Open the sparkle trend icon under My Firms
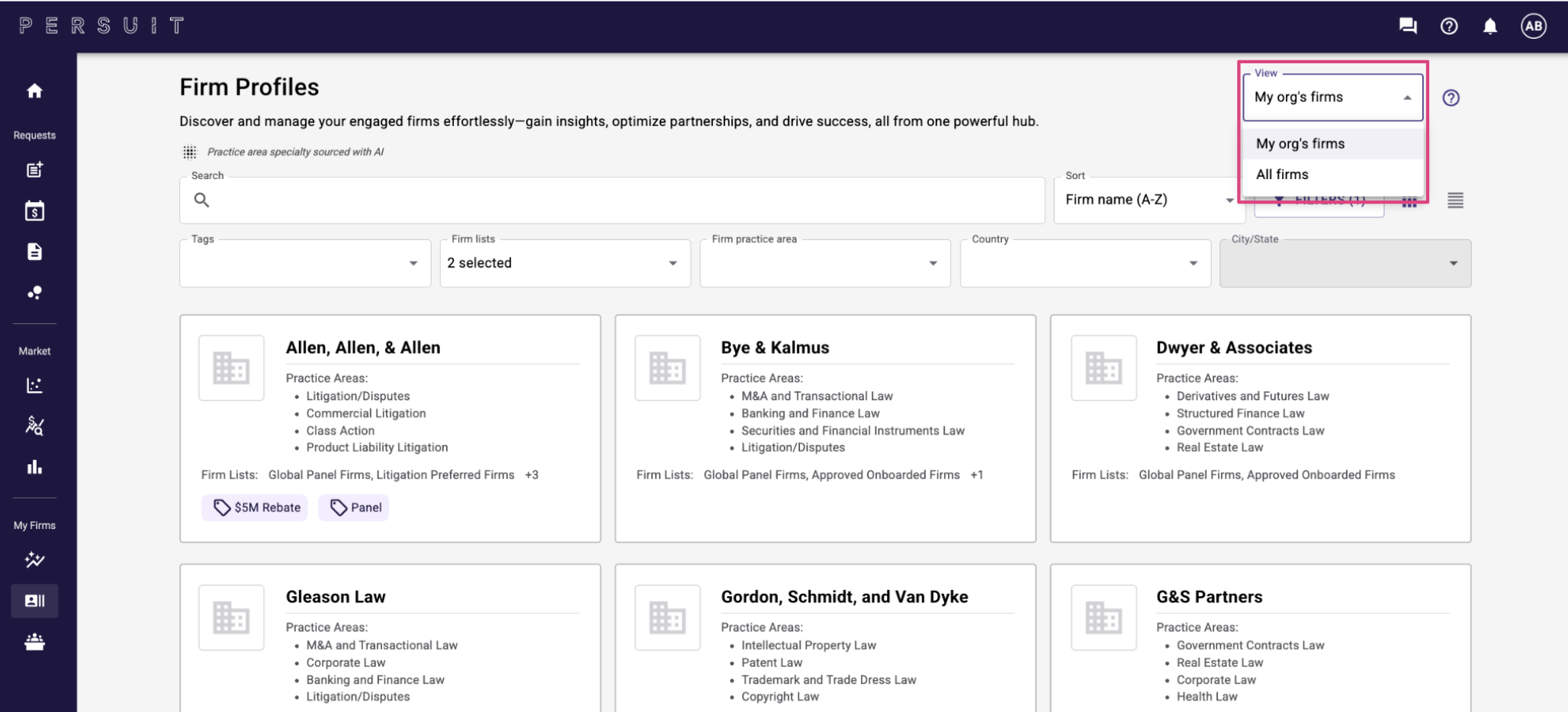 [34, 560]
